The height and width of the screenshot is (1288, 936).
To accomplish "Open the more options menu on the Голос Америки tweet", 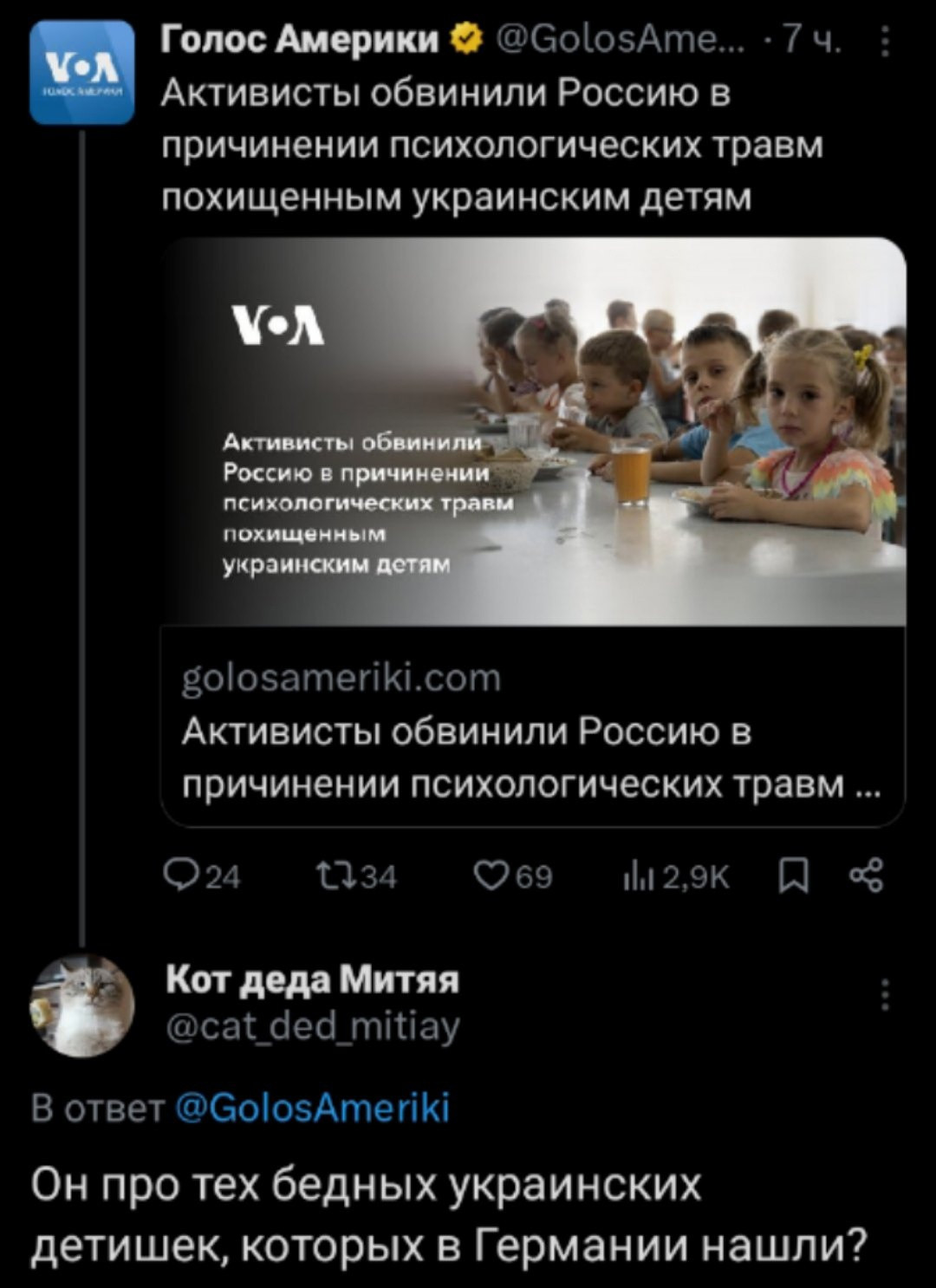I will [884, 41].
